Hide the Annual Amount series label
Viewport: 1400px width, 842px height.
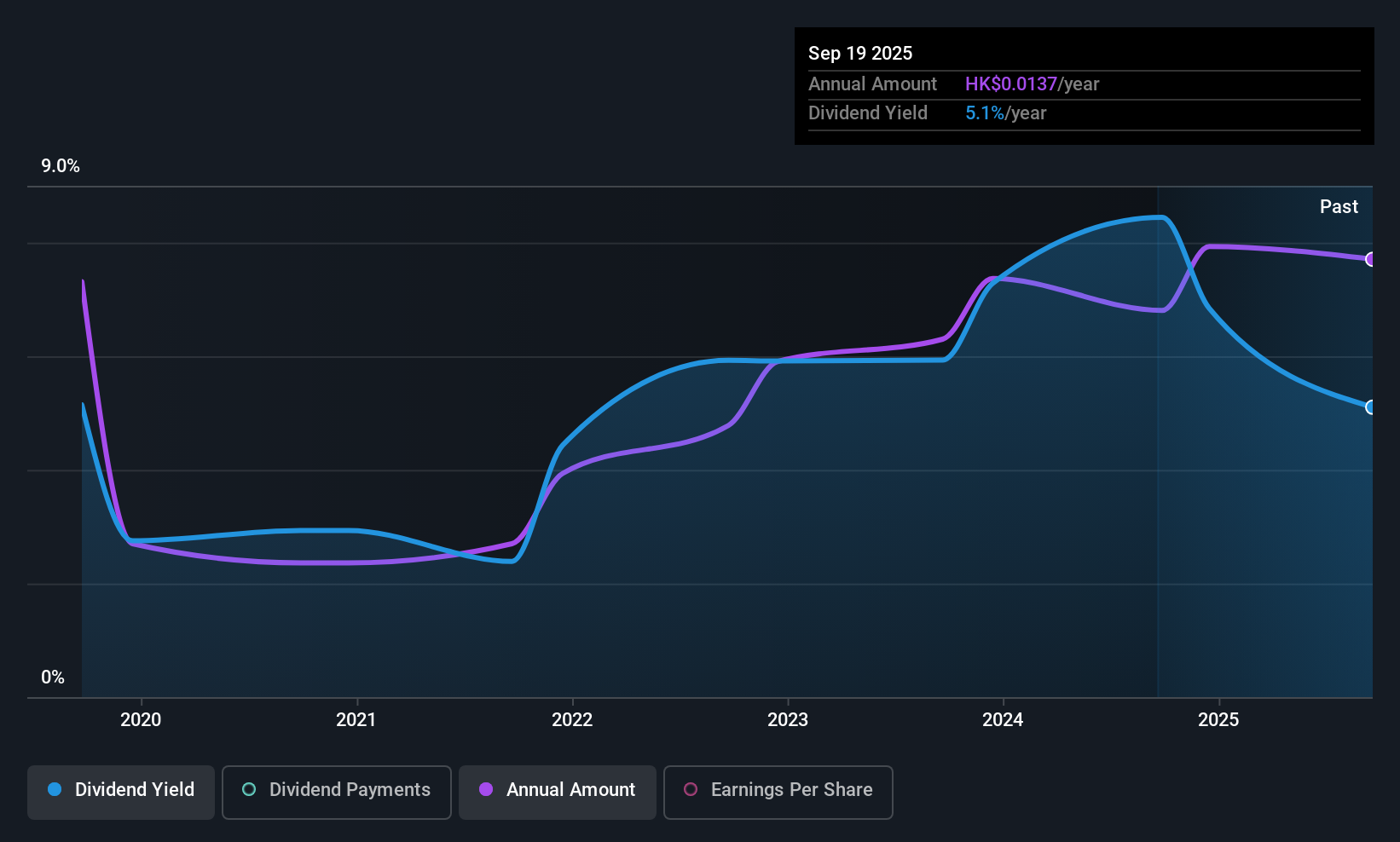570,789
